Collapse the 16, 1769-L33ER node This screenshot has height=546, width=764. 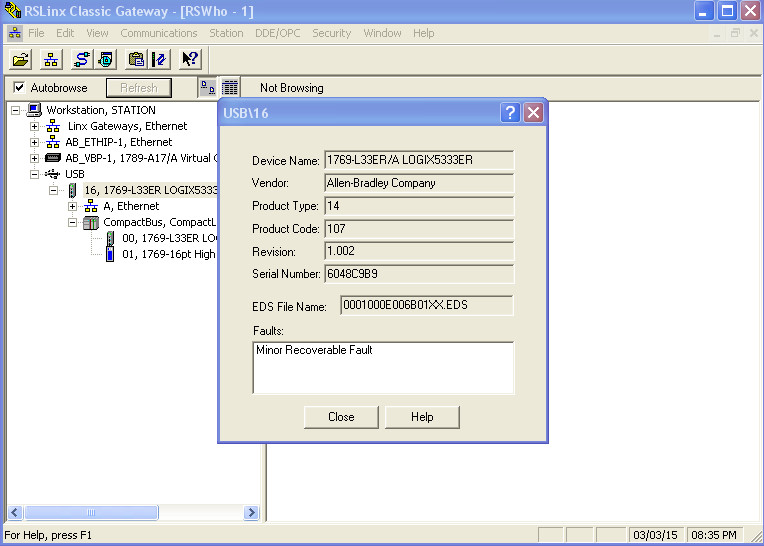[54, 190]
